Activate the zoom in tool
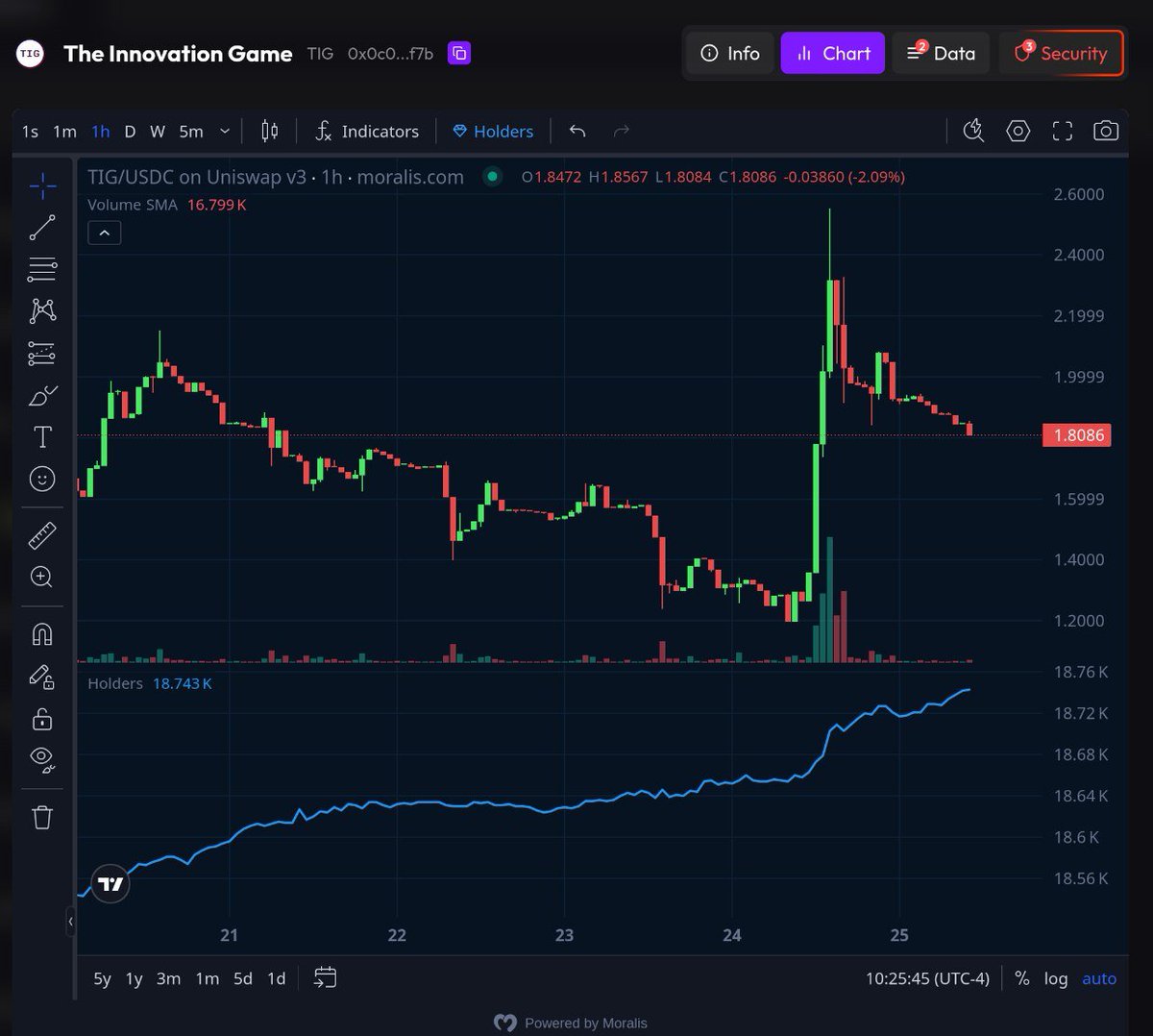 (x=42, y=577)
